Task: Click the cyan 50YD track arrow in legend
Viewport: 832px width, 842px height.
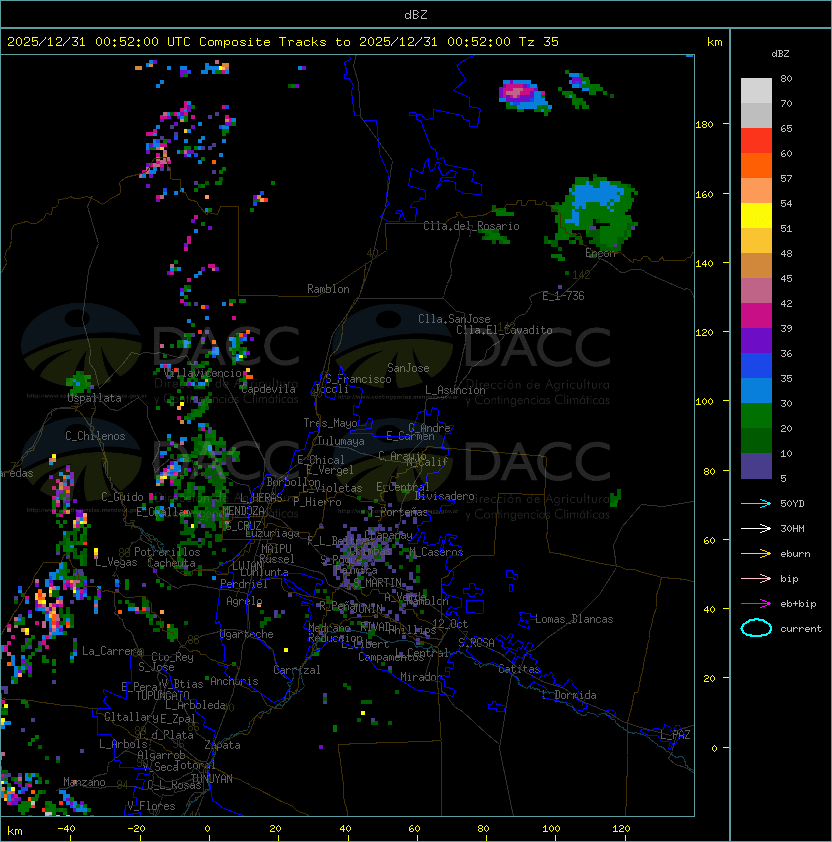Action: click(x=756, y=504)
